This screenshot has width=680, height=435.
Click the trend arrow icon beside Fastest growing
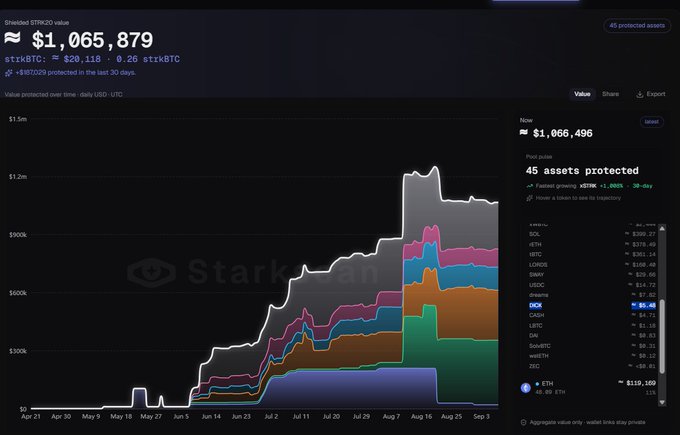pos(530,186)
